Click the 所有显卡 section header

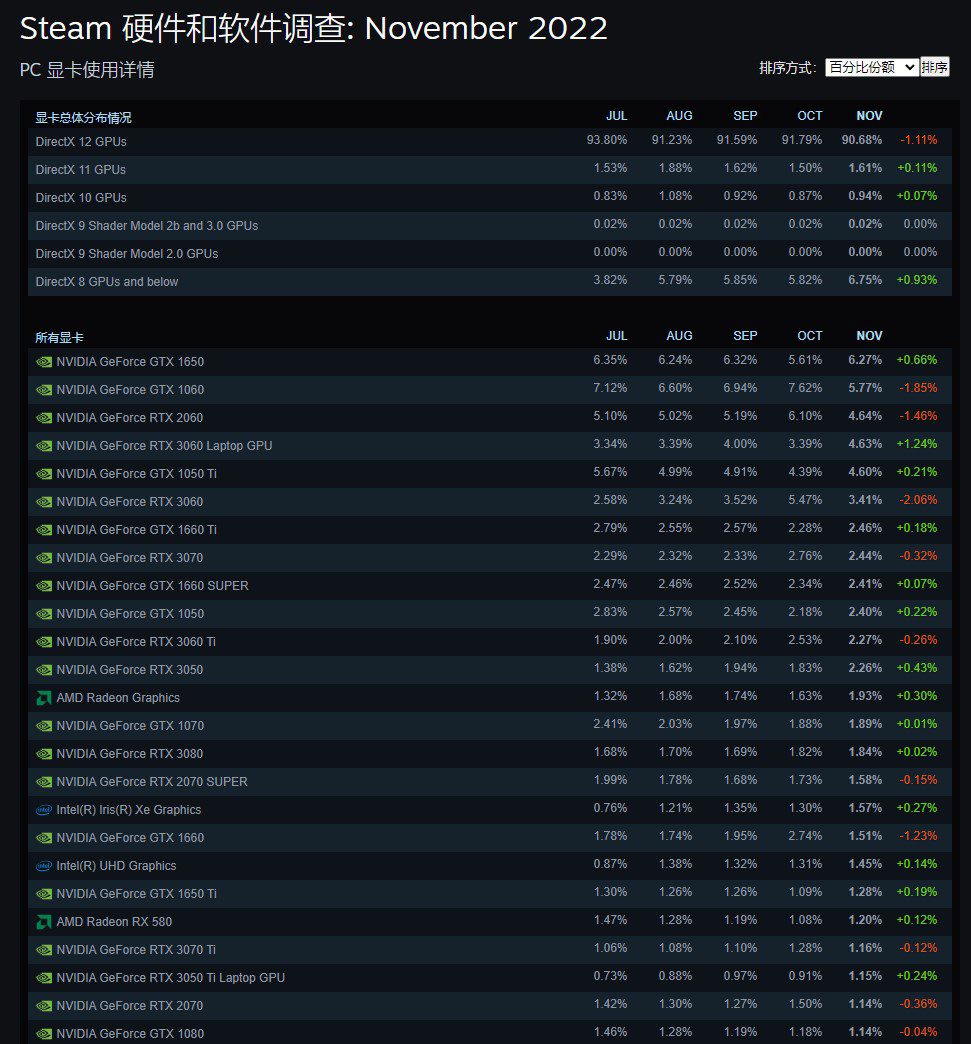pos(60,338)
